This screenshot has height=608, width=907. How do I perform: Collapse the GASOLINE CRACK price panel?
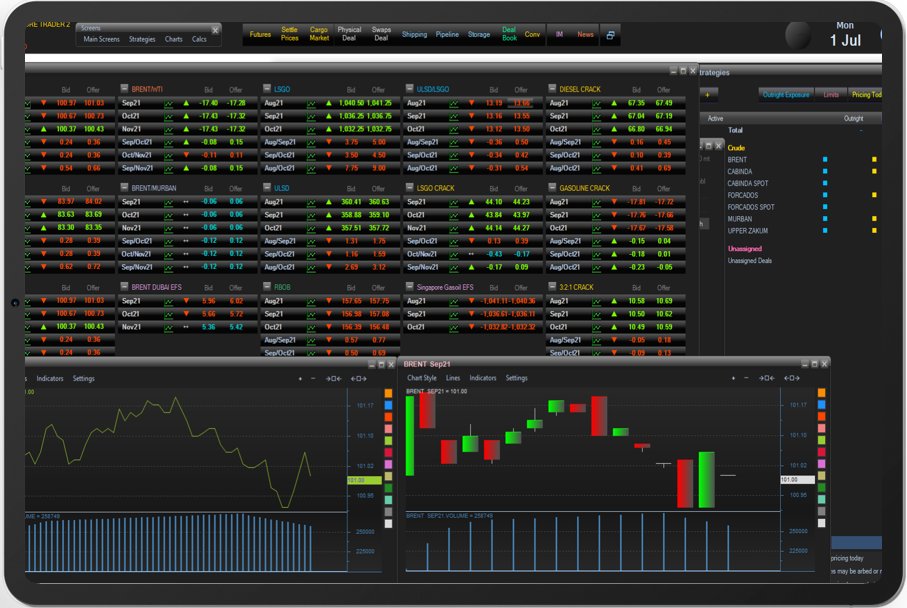(552, 187)
